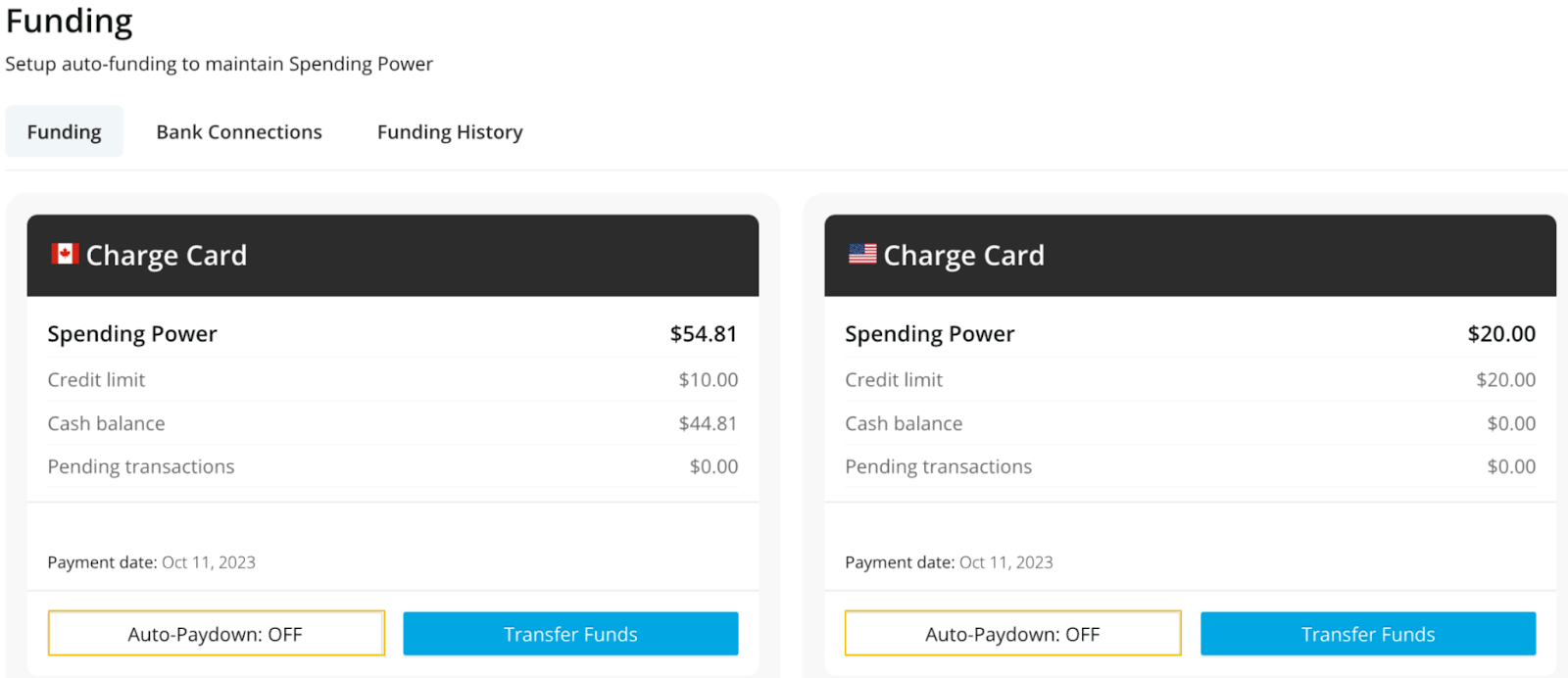This screenshot has width=1568, height=678.
Task: Click Pending transactions label on Canadian card
Action: [141, 466]
